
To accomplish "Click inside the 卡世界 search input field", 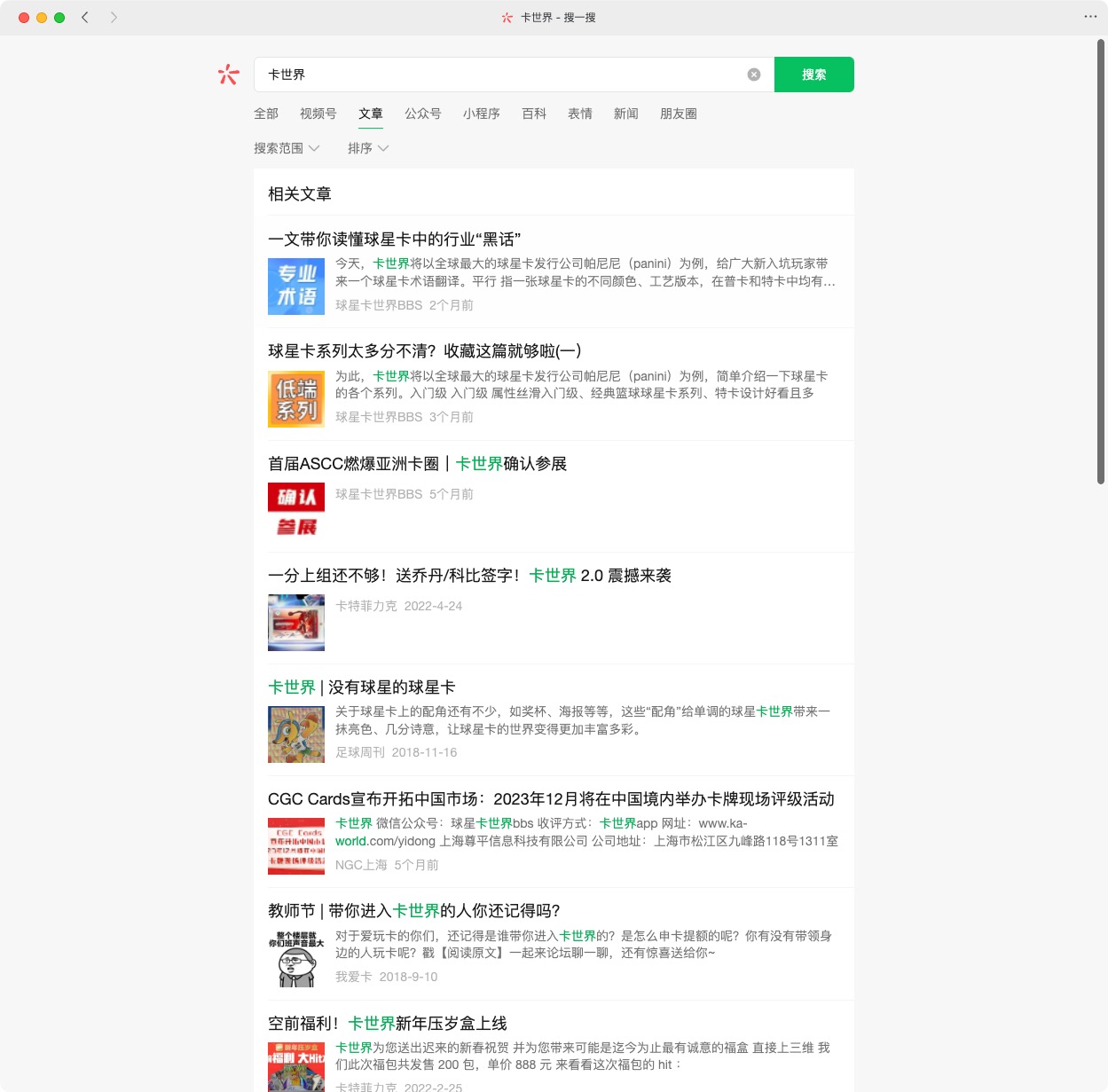I will click(x=497, y=75).
